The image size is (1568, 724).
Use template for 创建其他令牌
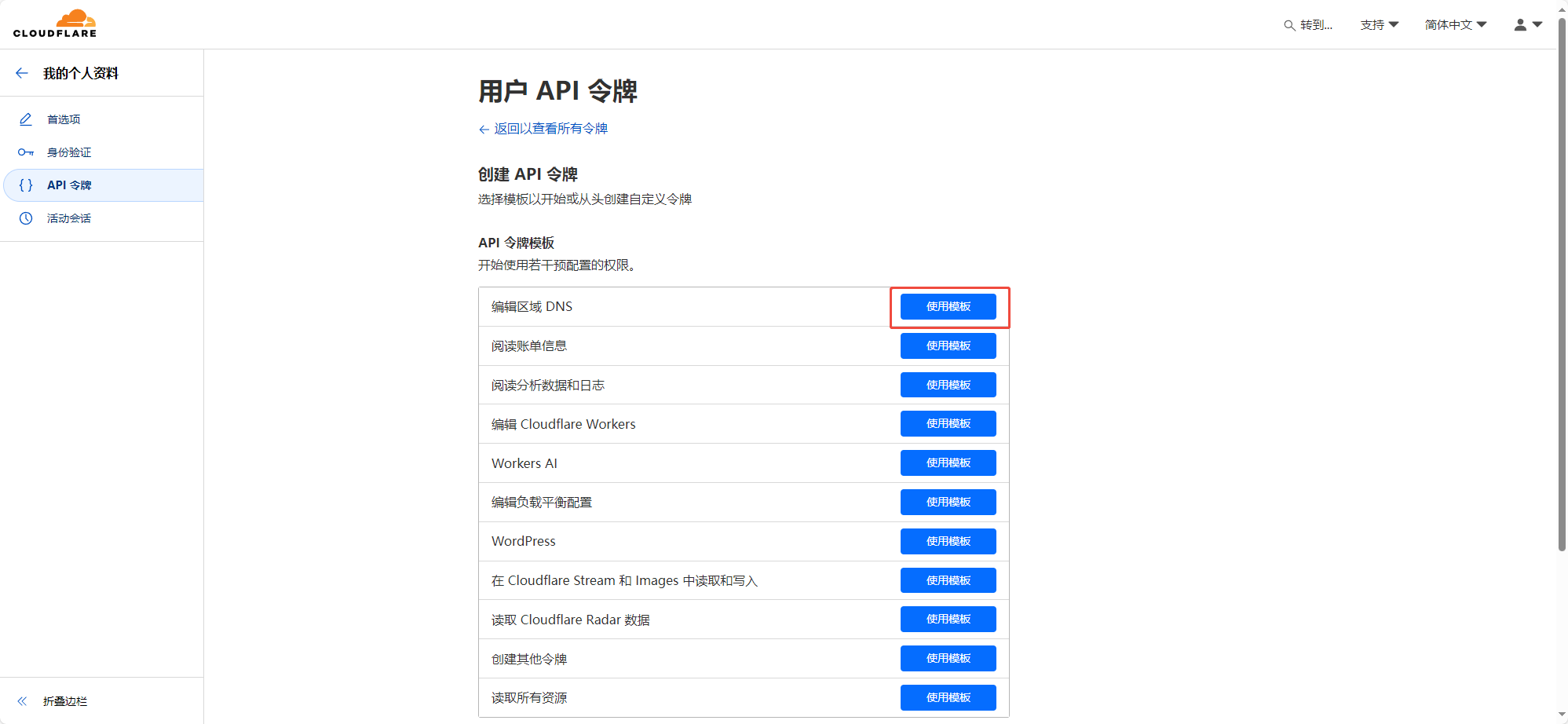click(948, 658)
